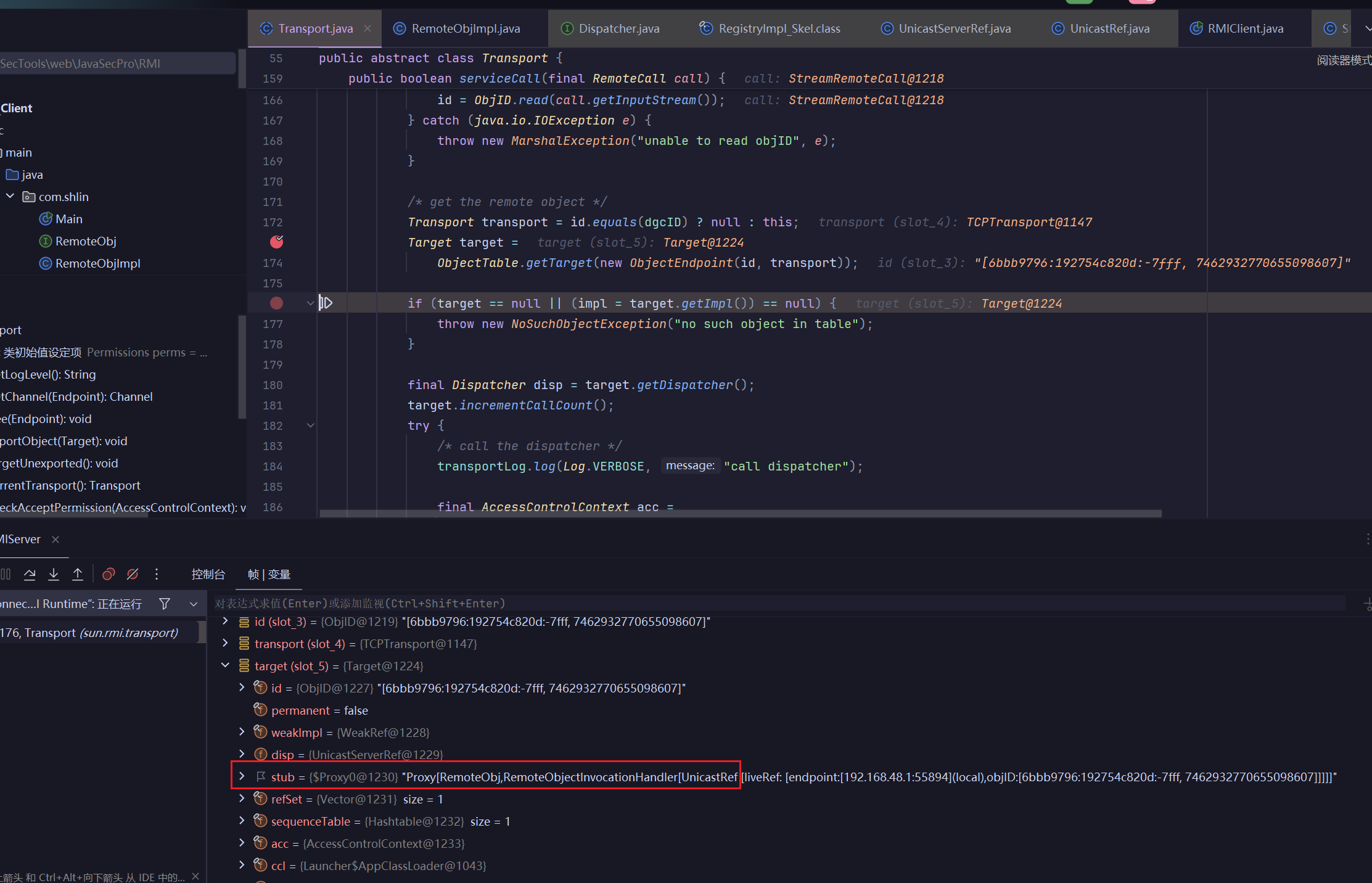
Task: Collapse the target (slot_5) variable node
Action: tap(225, 665)
